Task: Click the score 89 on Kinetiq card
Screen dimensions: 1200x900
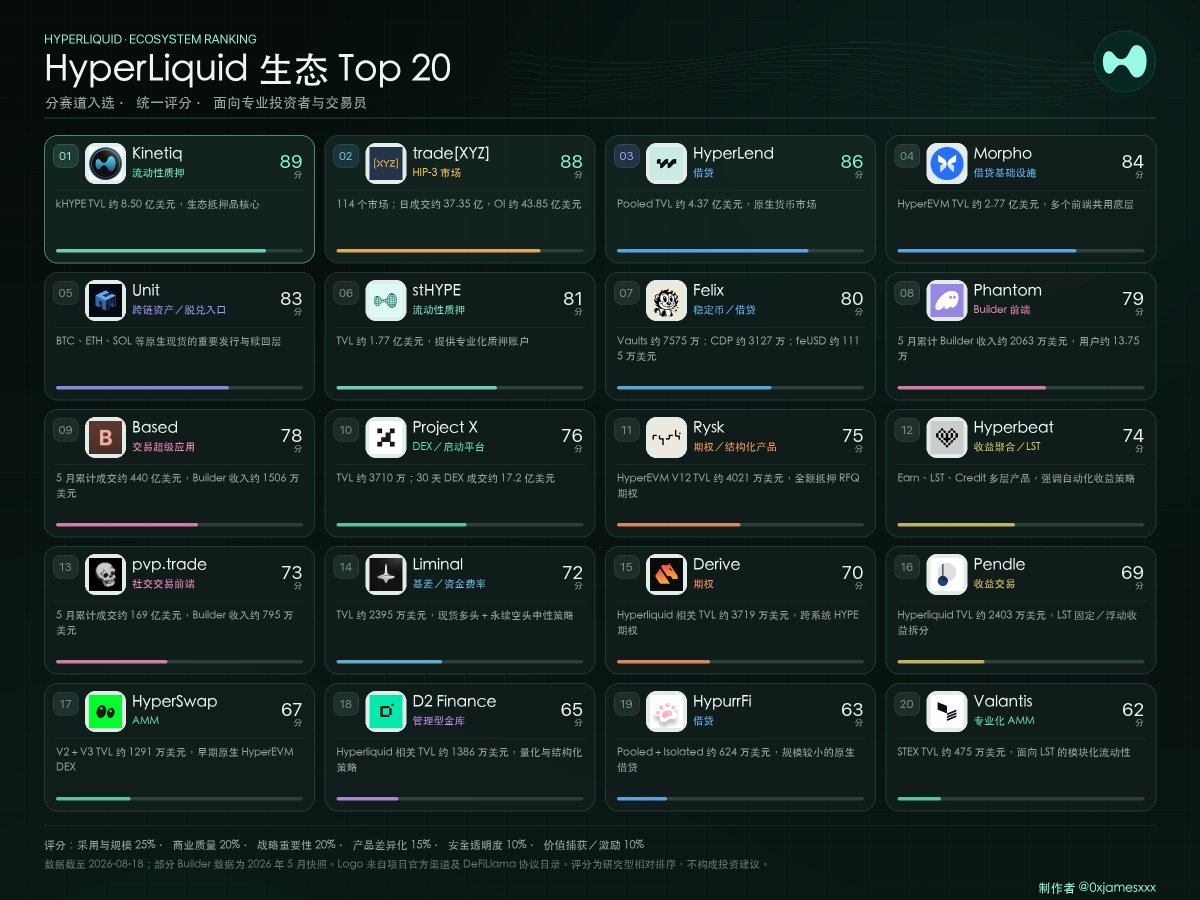Action: click(291, 162)
